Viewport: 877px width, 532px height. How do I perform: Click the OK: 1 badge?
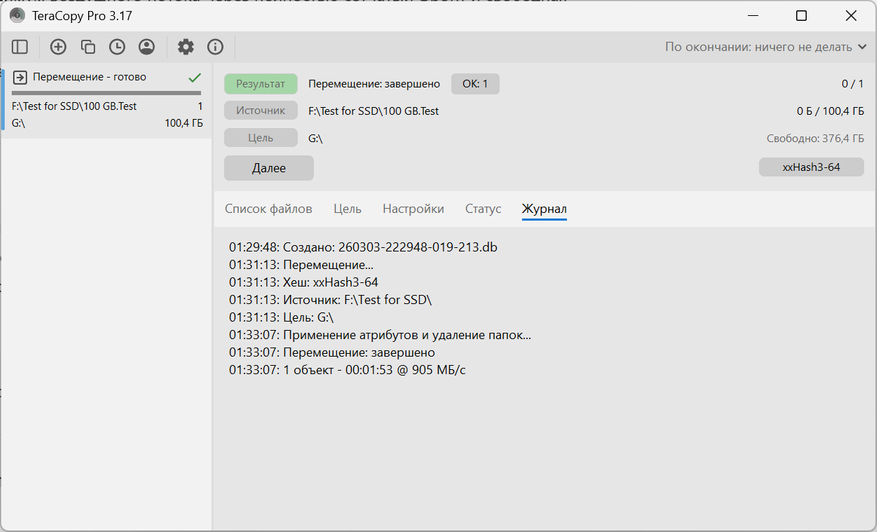(475, 84)
